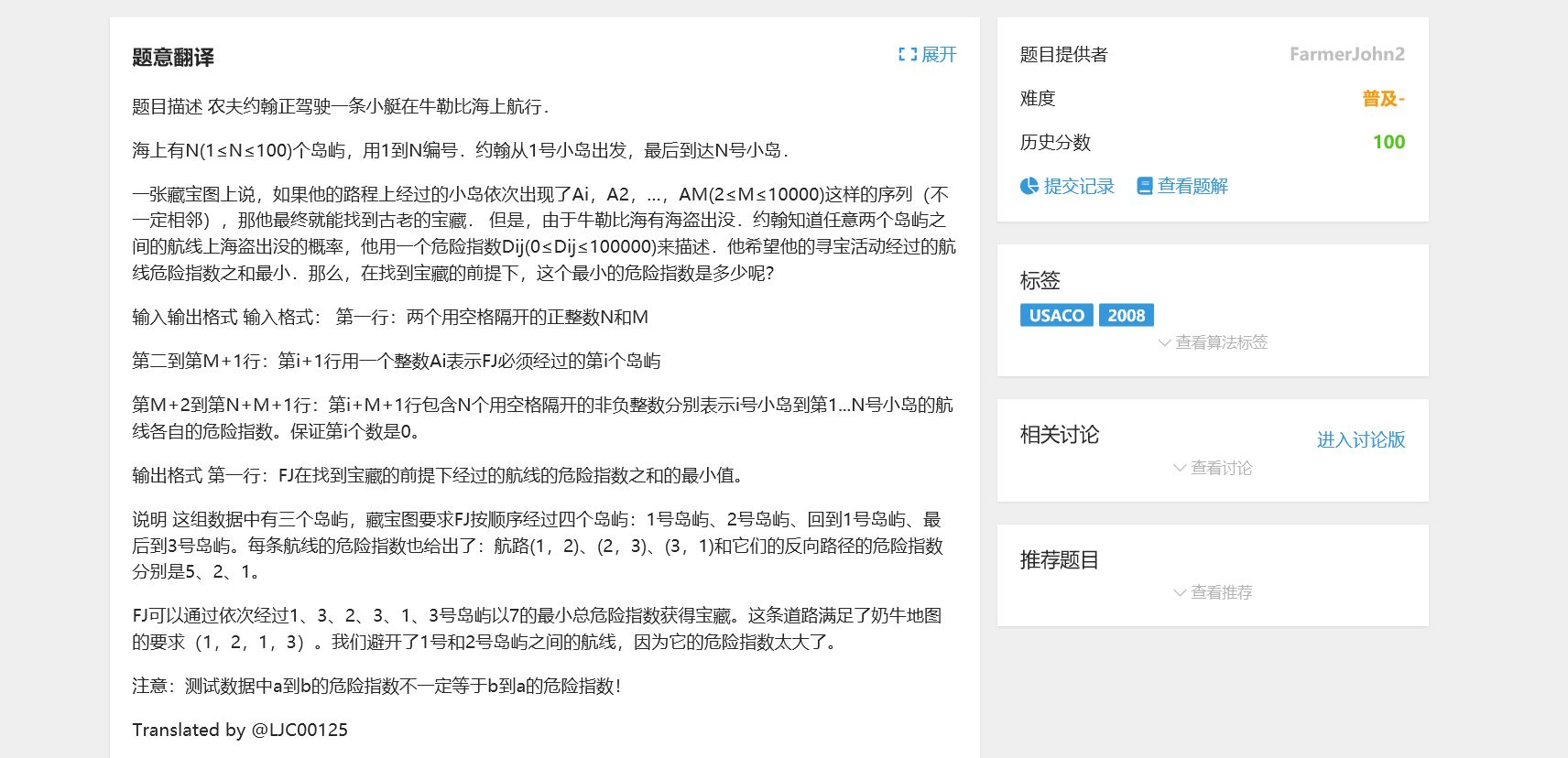Open 查看题解 solutions link
Image resolution: width=1568 pixels, height=758 pixels.
pyautogui.click(x=1192, y=187)
